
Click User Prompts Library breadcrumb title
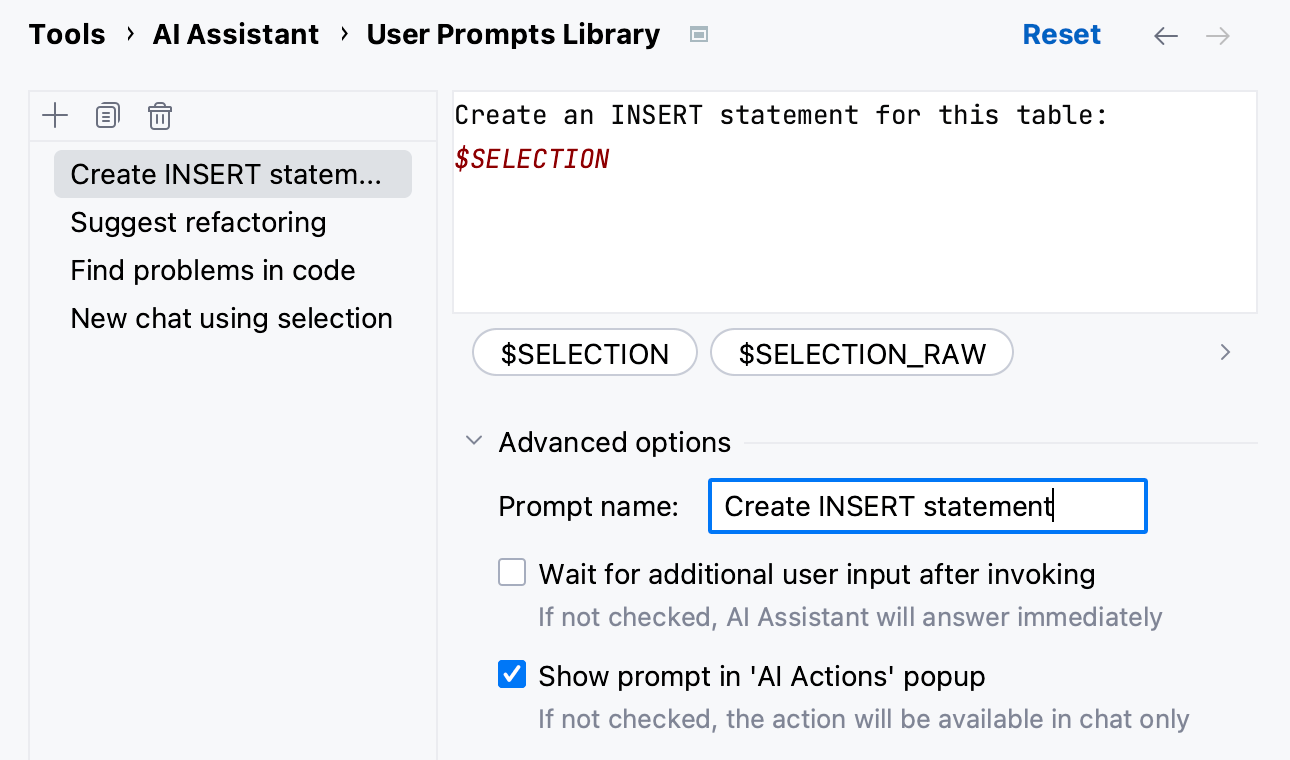click(x=513, y=35)
